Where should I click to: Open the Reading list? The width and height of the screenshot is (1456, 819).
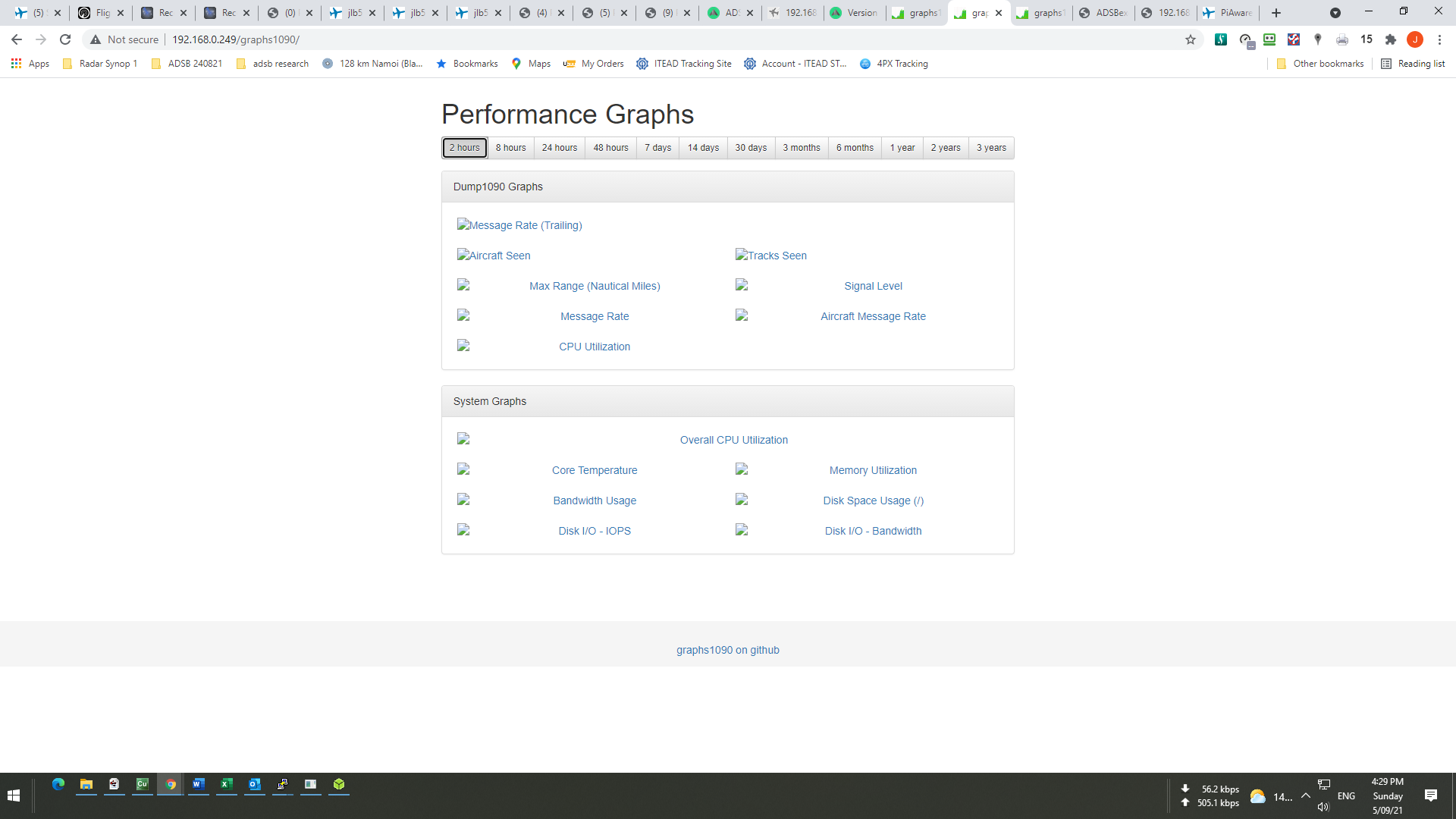tap(1413, 64)
